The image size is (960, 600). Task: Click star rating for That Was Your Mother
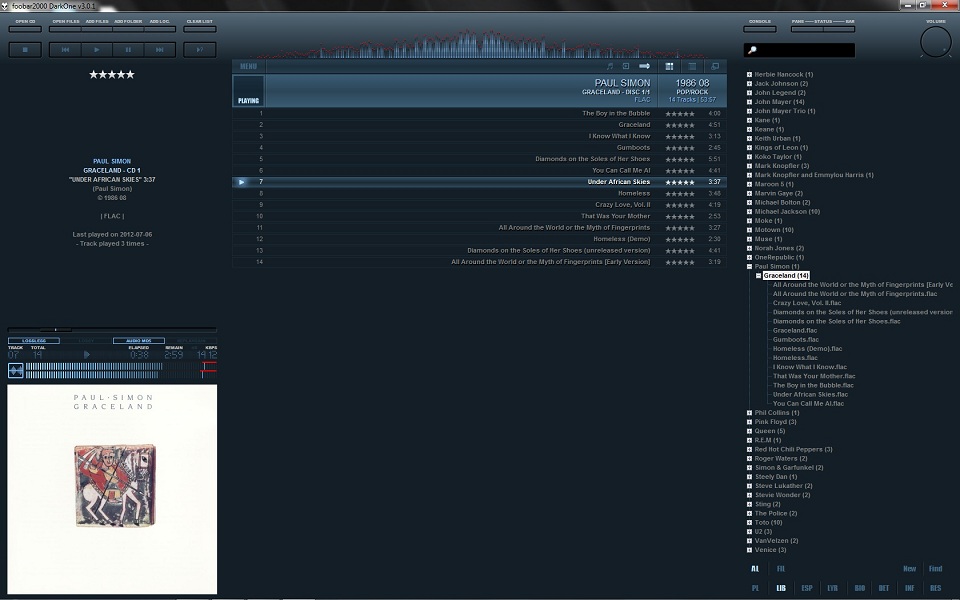(x=680, y=217)
